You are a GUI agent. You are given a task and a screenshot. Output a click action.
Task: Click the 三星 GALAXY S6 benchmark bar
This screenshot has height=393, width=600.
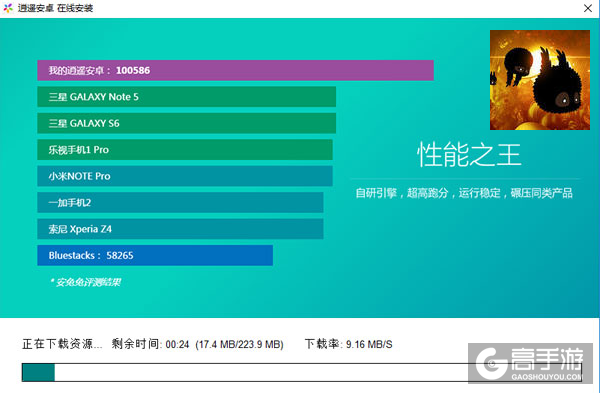click(186, 123)
